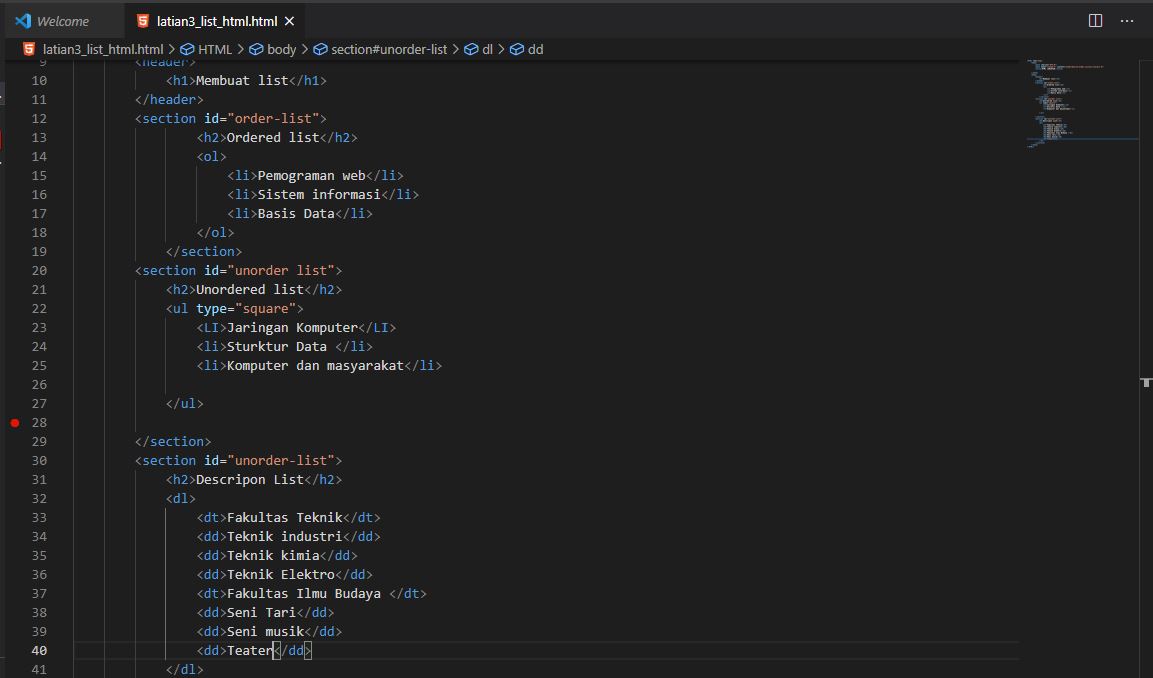1153x678 pixels.
Task: Toggle the breakpoint on line 28
Action: pyautogui.click(x=15, y=422)
